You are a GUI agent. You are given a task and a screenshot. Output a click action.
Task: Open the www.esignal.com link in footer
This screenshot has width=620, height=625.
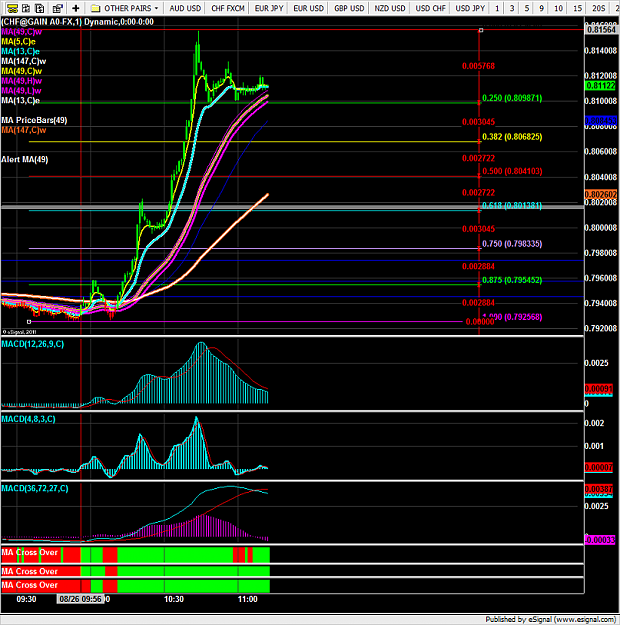coord(585,619)
